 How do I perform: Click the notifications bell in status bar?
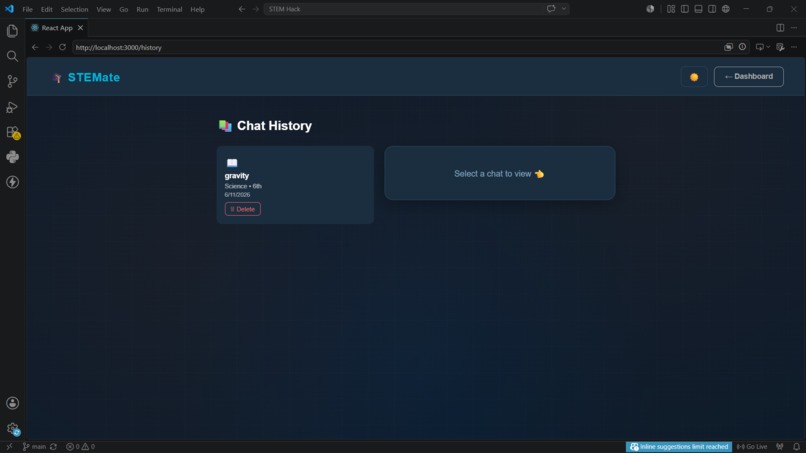click(x=796, y=447)
